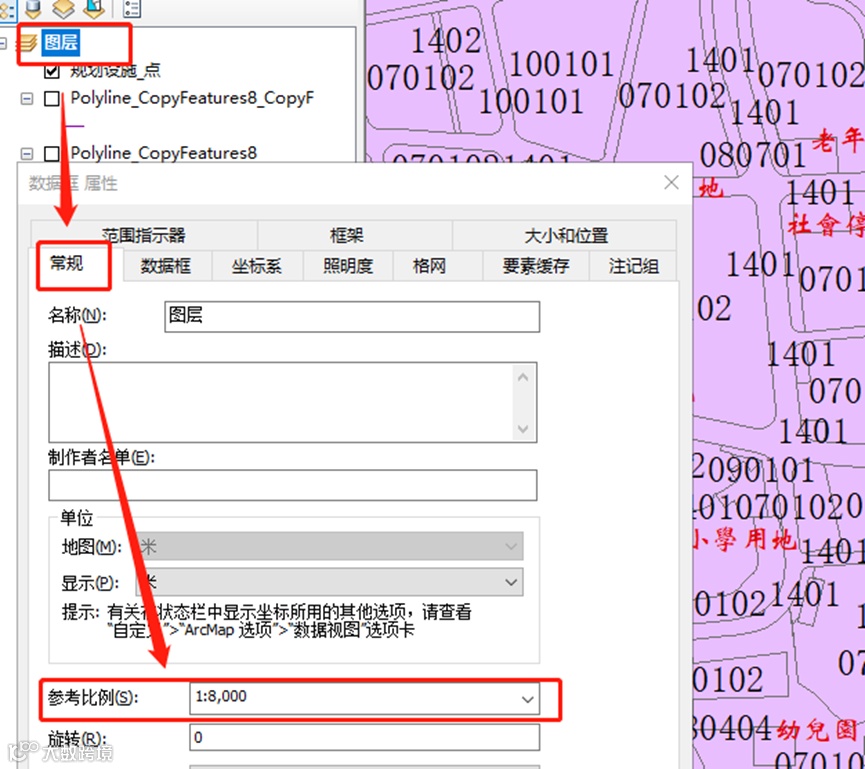Image resolution: width=865 pixels, height=769 pixels.
Task: Select the Polyline_CopyFeatures8 layer name
Action: (x=164, y=153)
